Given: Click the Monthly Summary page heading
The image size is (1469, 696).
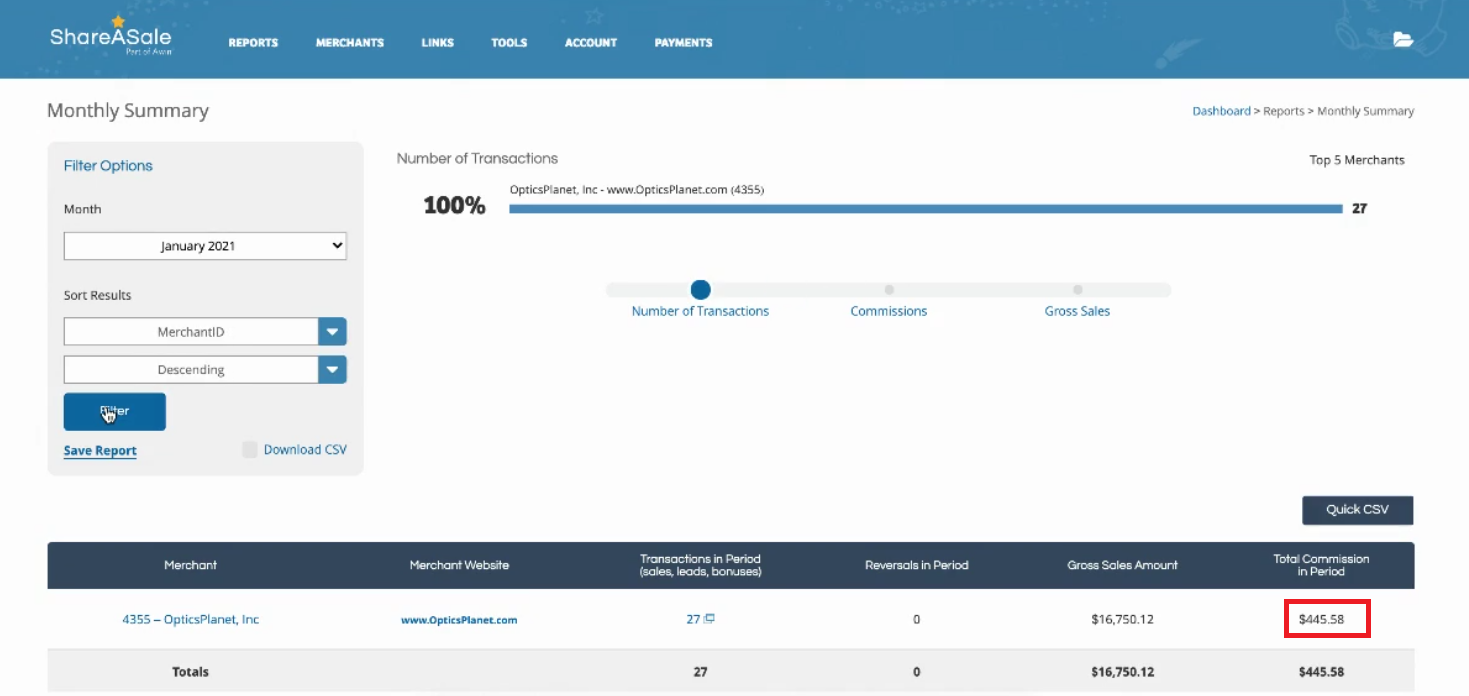Looking at the screenshot, I should click(x=128, y=111).
